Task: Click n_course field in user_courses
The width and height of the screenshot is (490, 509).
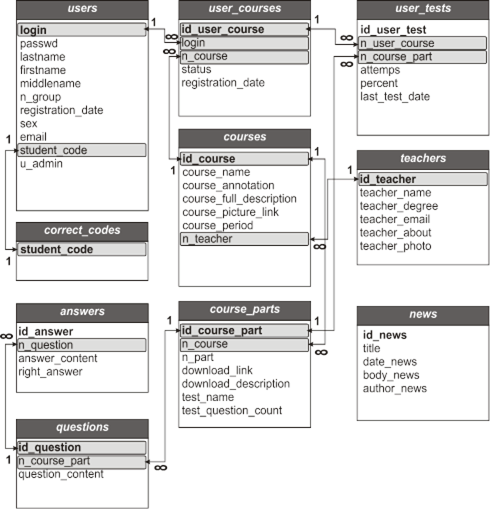Action: [x=244, y=57]
